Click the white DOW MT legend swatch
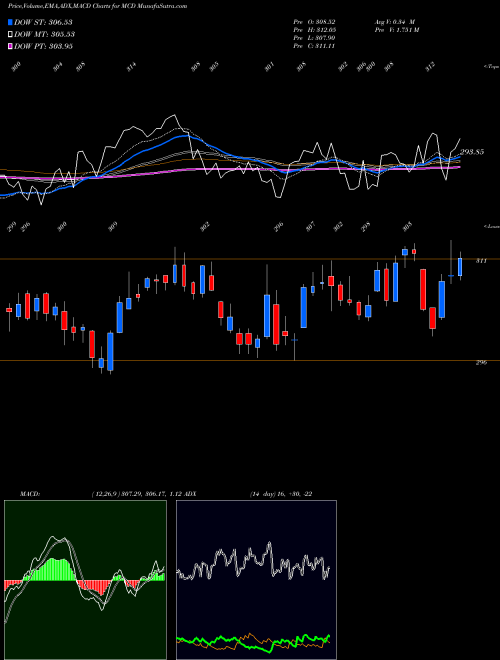This screenshot has height=660, width=500. click(x=10, y=34)
